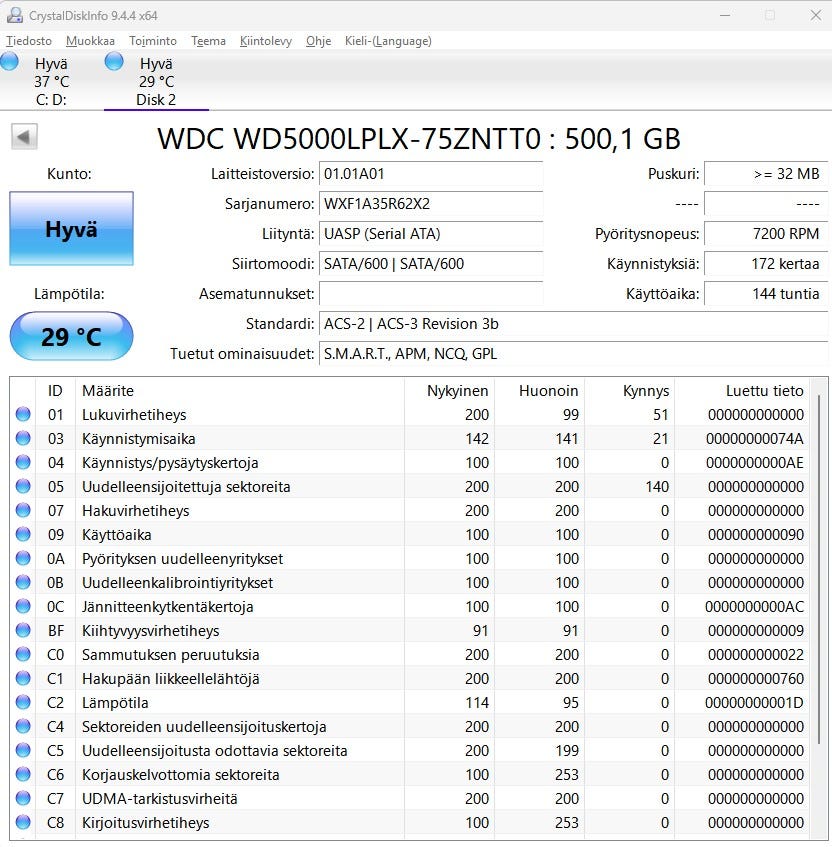The width and height of the screenshot is (832, 847).
Task: Click the status icon for C7 UDMA-tarkistusvirheitä
Action: point(23,798)
